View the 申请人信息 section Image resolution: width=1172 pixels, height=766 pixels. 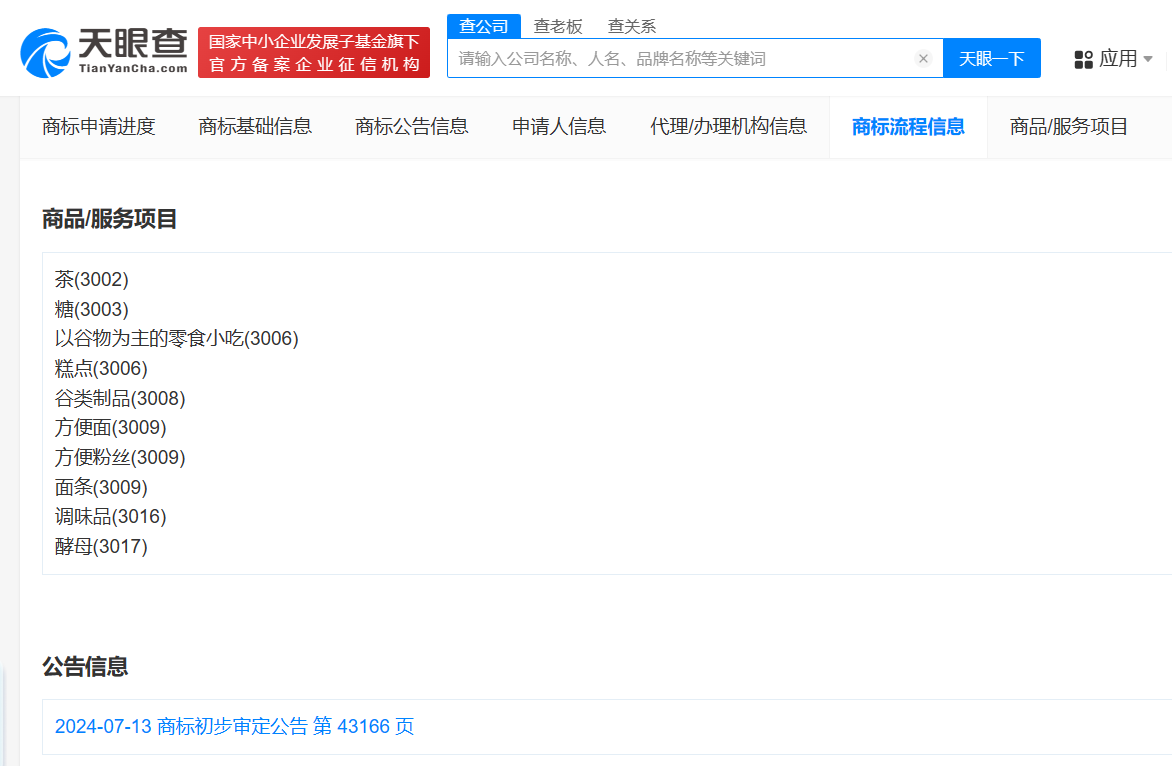pos(559,127)
